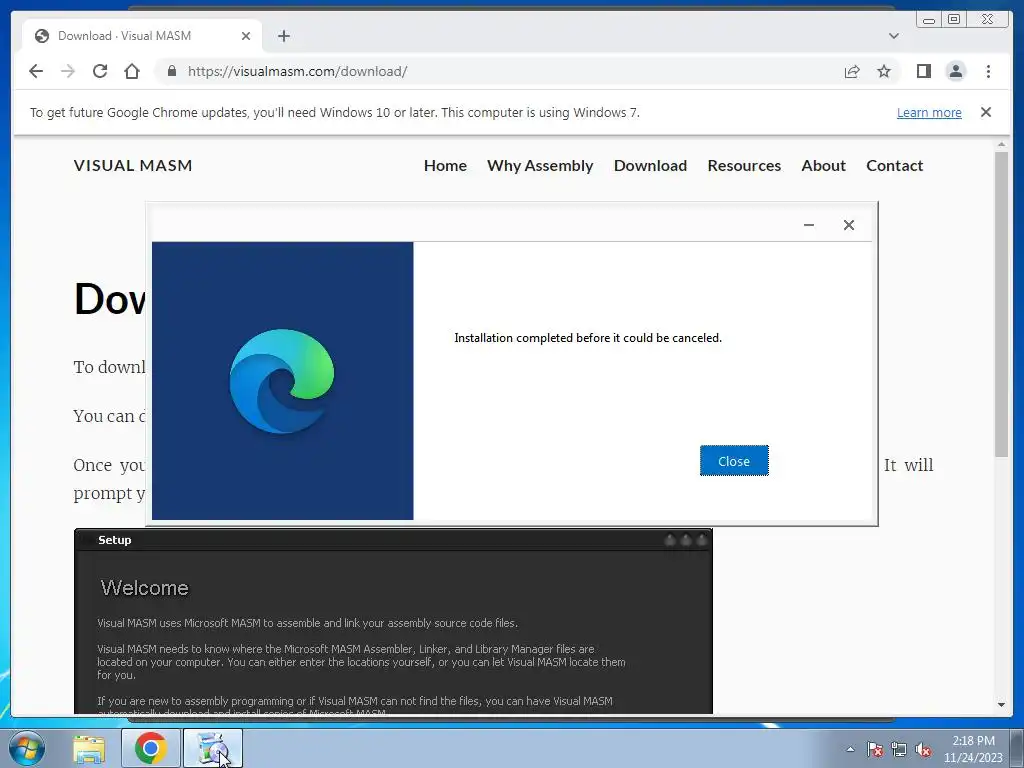Click the muted volume tray icon
The height and width of the screenshot is (768, 1024).
923,749
